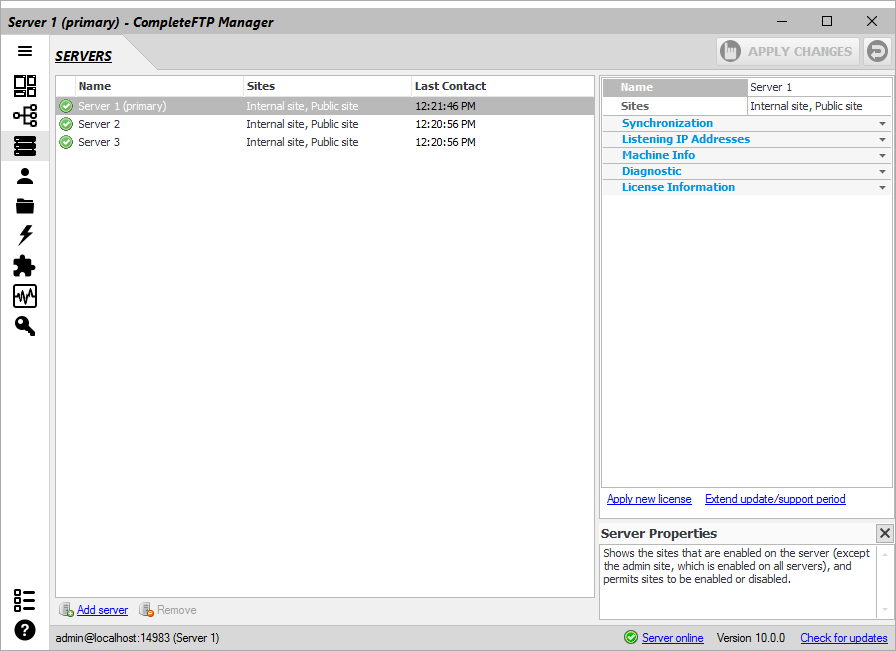Click Sites value in properties grid
Viewport: 896px width, 651px height.
(819, 106)
